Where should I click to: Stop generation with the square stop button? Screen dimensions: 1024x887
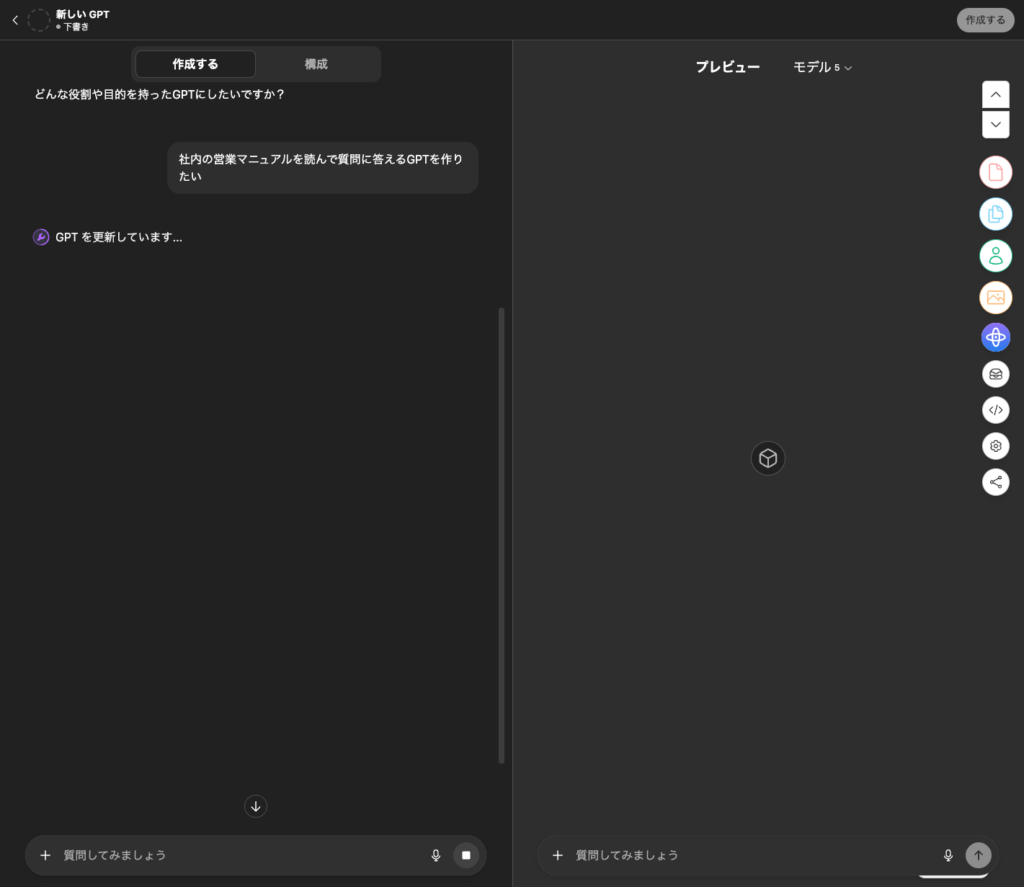coord(465,855)
